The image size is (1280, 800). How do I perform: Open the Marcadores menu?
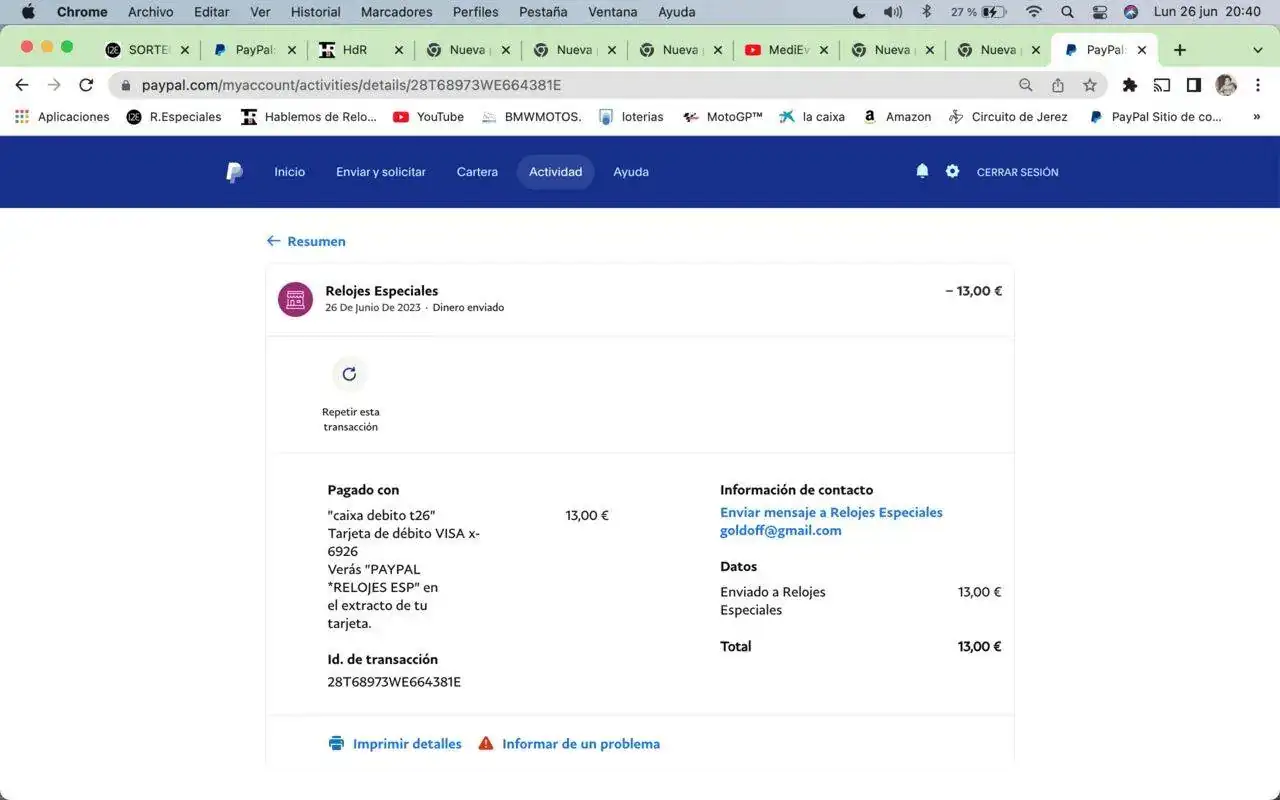tap(396, 12)
